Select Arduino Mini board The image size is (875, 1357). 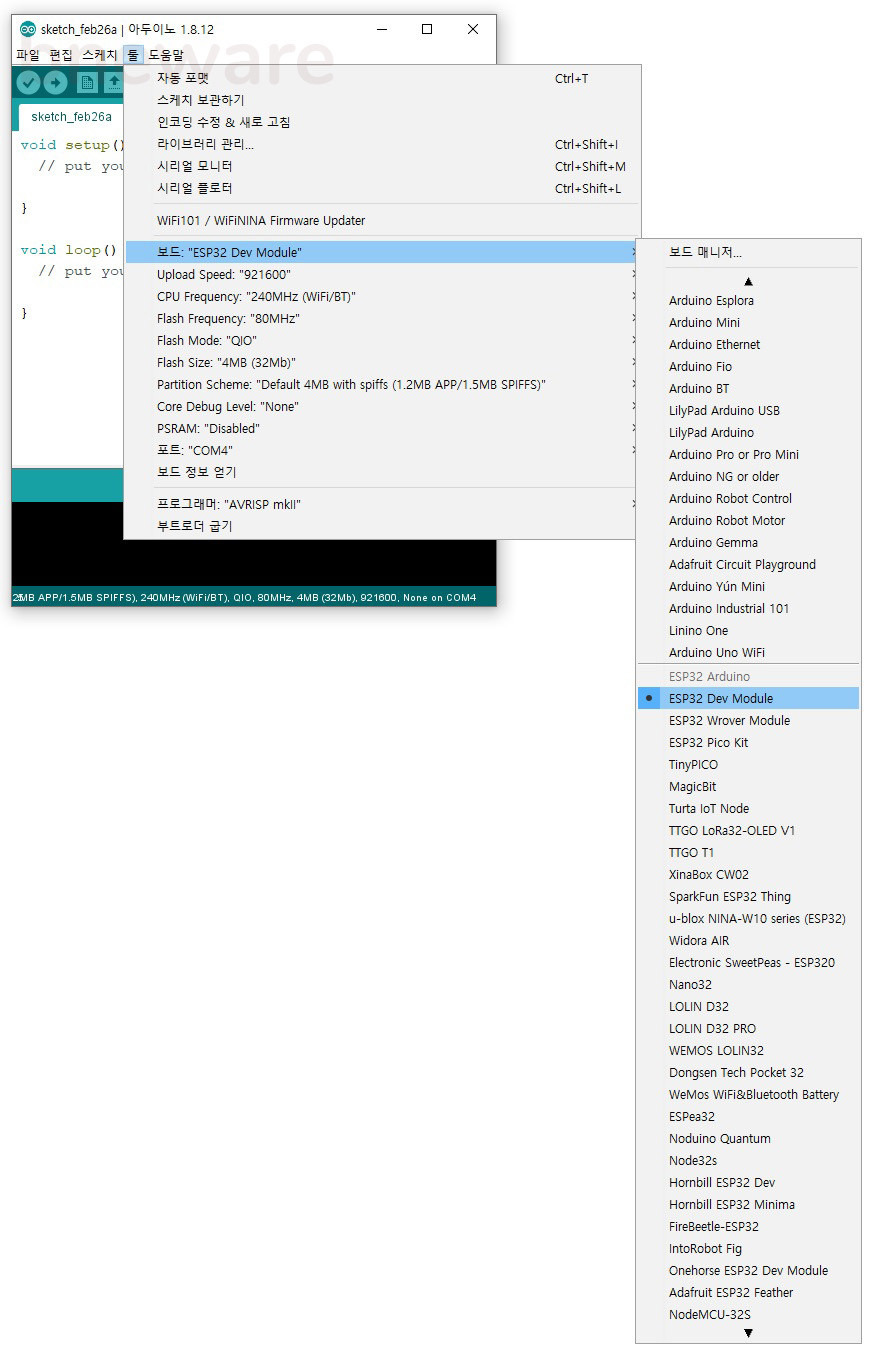click(x=748, y=322)
